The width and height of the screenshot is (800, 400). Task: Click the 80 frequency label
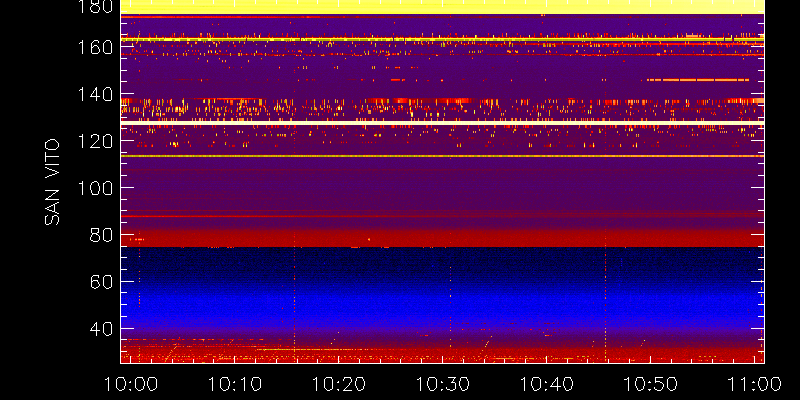tap(100, 235)
